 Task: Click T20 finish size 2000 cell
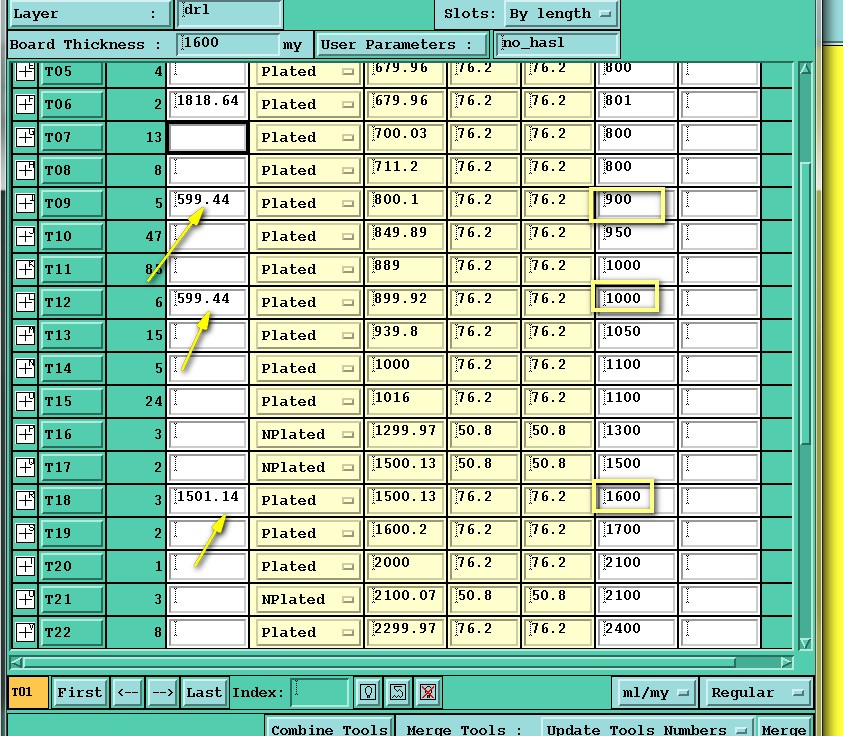tap(405, 566)
